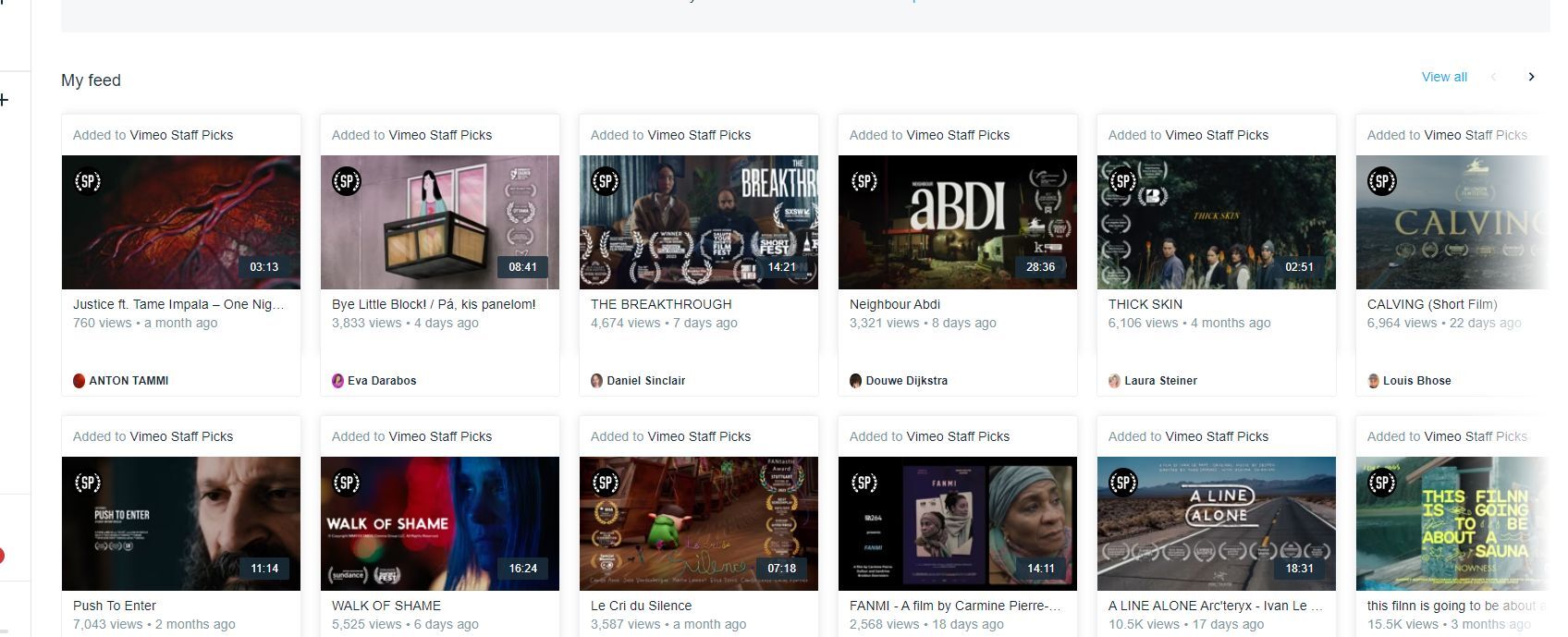Open the title 'WALK OF SHAME' below thumbnail
Screen dimensions: 1568x637
click(386, 606)
